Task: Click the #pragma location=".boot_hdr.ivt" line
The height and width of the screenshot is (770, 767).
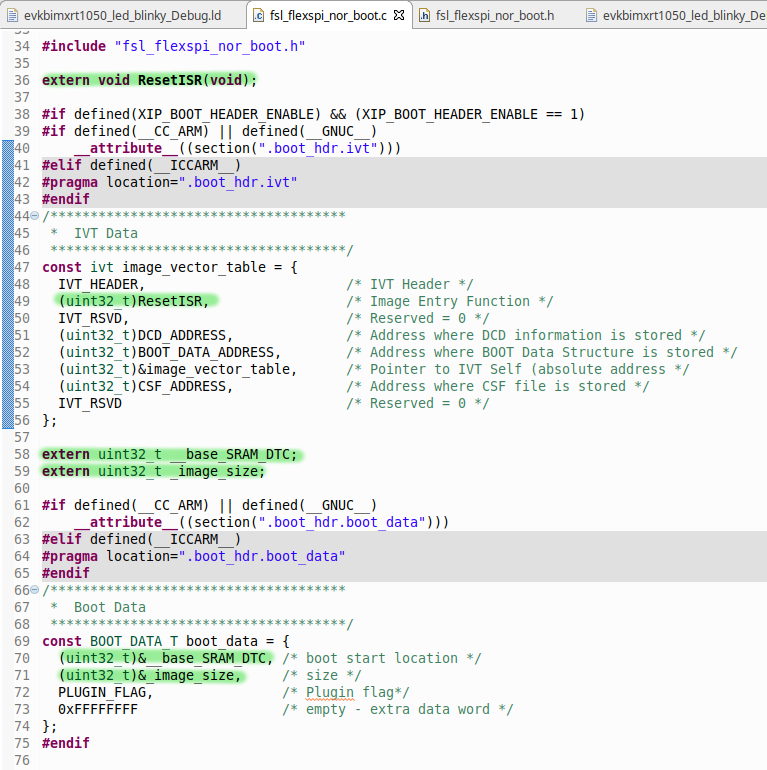Action: (169, 182)
